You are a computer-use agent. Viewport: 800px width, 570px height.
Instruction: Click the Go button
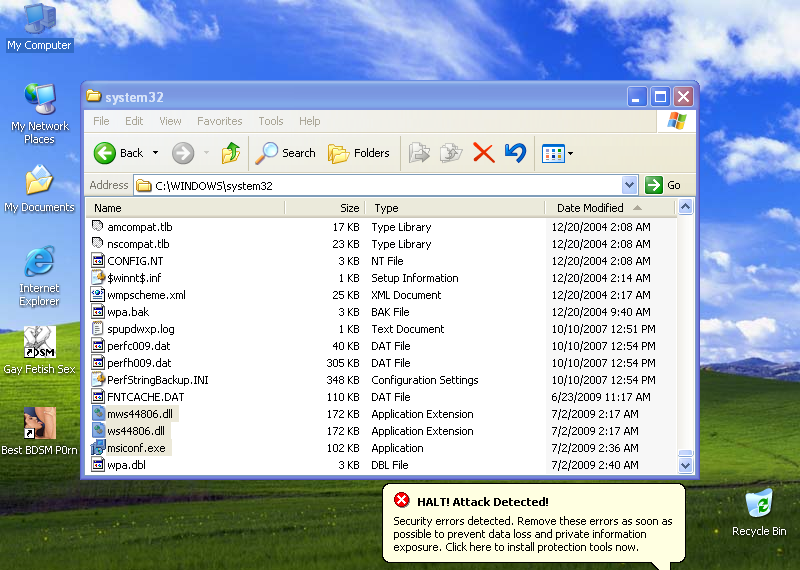[663, 185]
